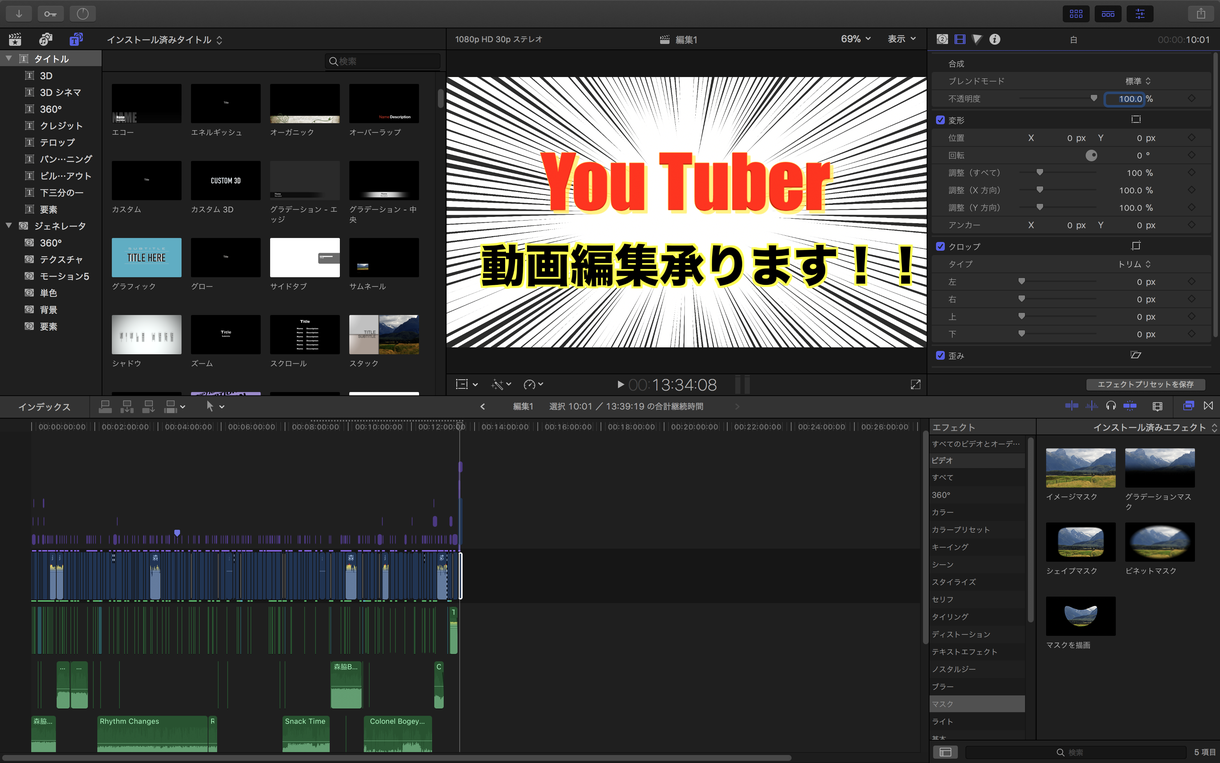Collapse the ジェネレータ category tree
This screenshot has width=1220, height=763.
point(9,226)
